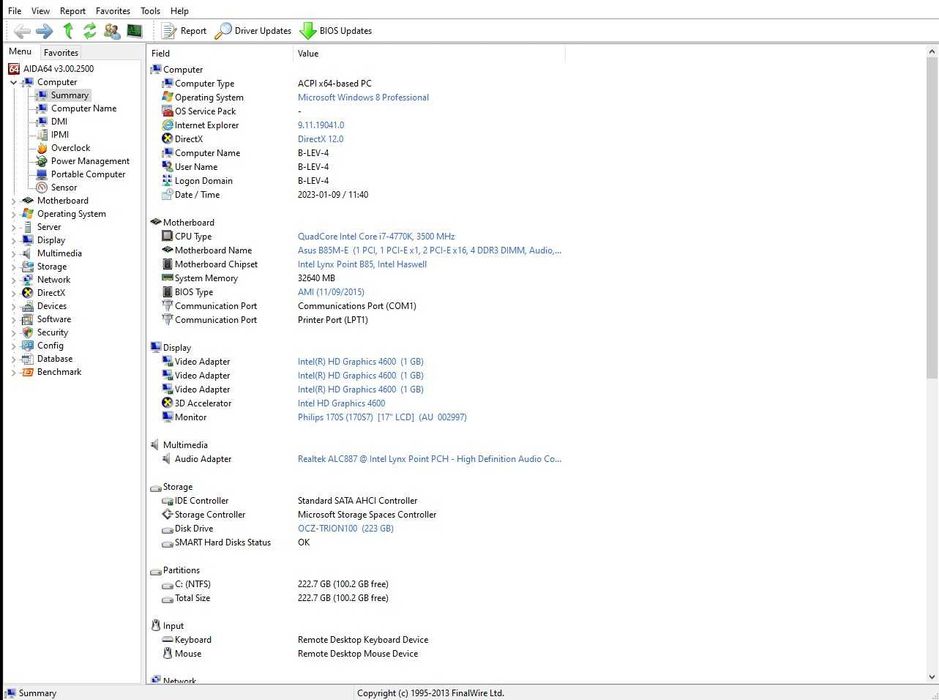Open the Sensor gauge icon

(42, 187)
